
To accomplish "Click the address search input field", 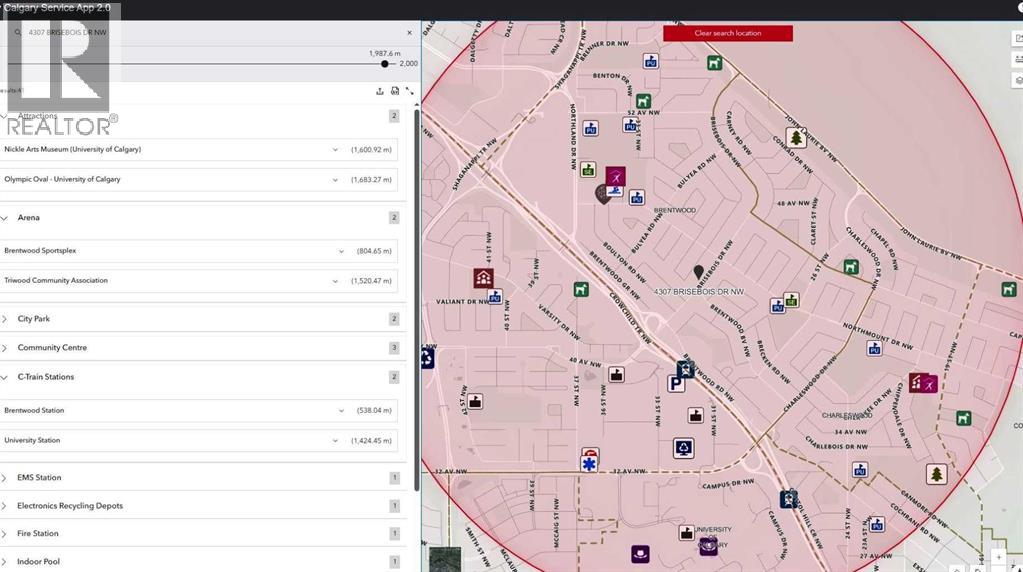I will [x=200, y=32].
